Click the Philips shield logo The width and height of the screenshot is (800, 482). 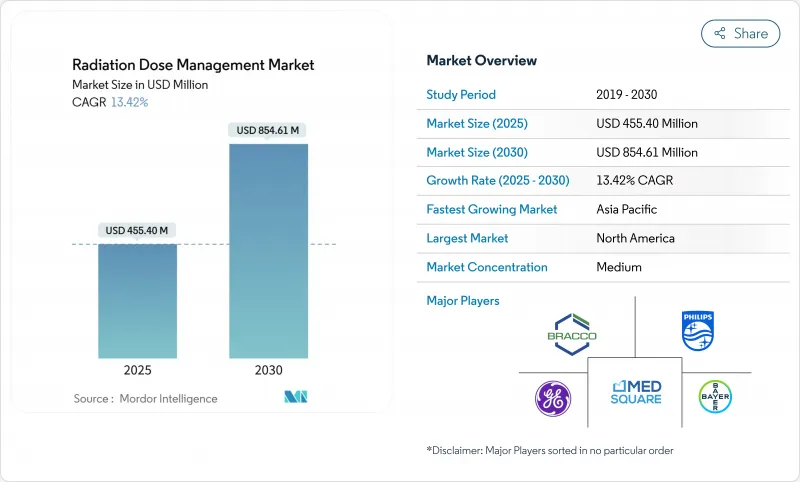pyautogui.click(x=697, y=329)
